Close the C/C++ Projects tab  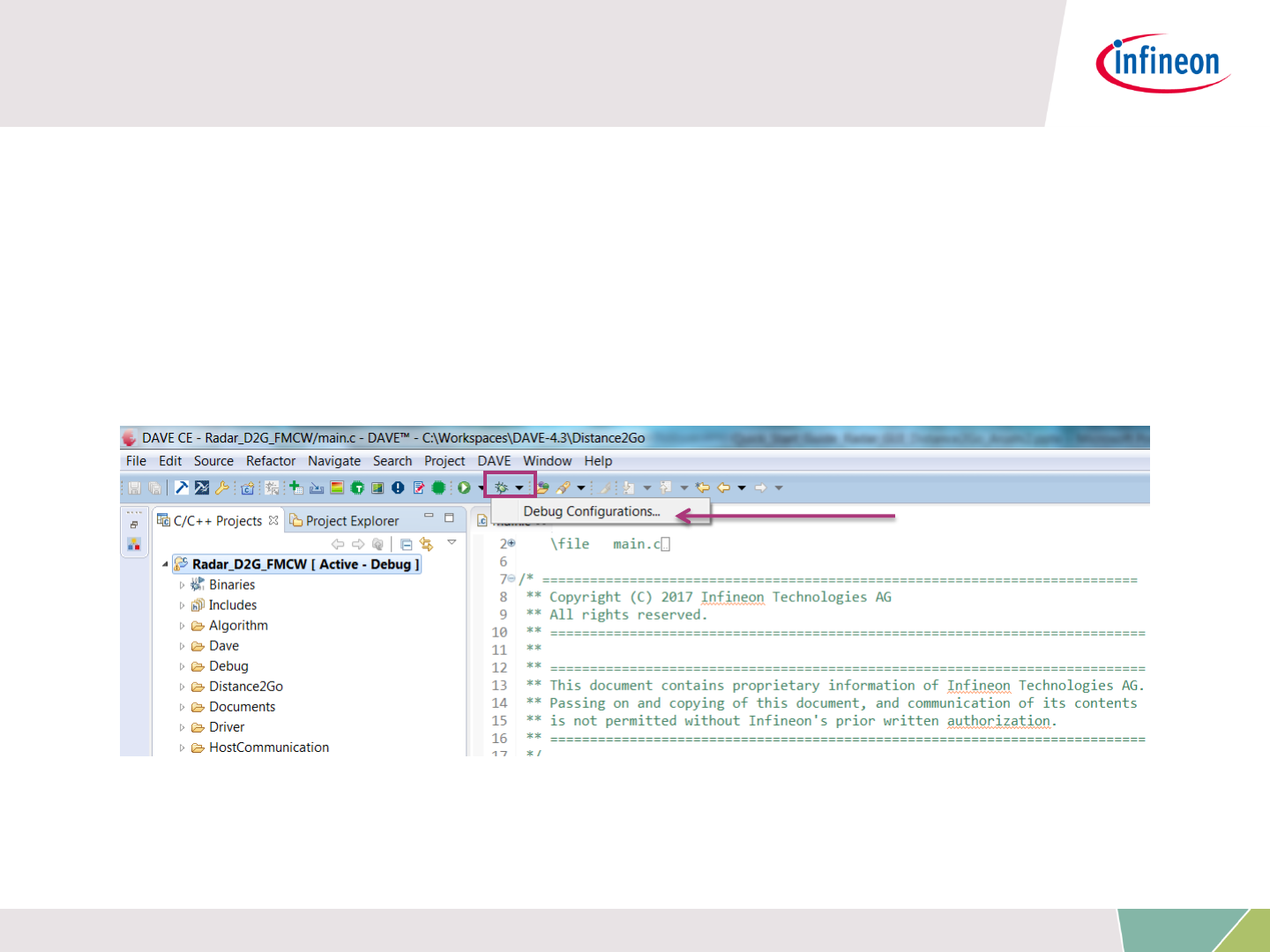pyautogui.click(x=273, y=520)
